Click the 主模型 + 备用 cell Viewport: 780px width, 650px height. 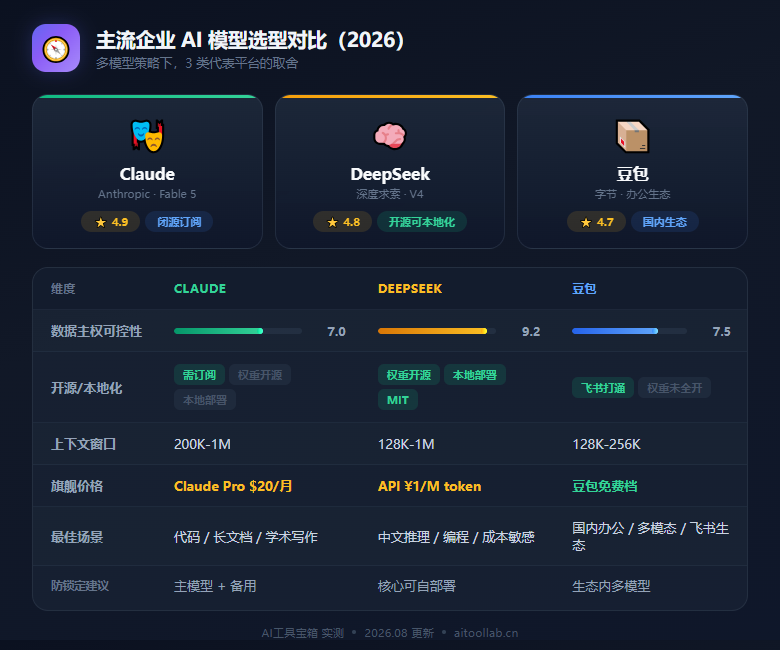point(215,586)
